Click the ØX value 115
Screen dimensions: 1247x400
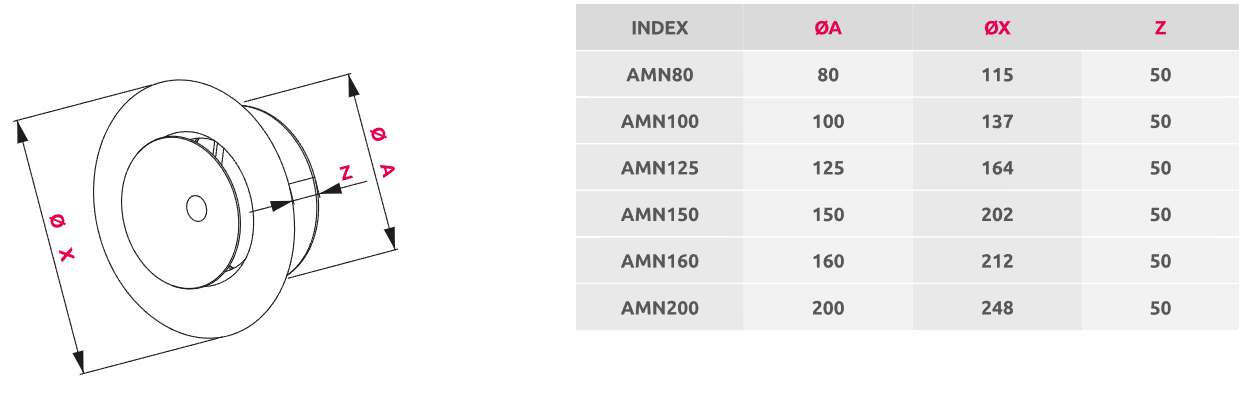click(x=997, y=75)
